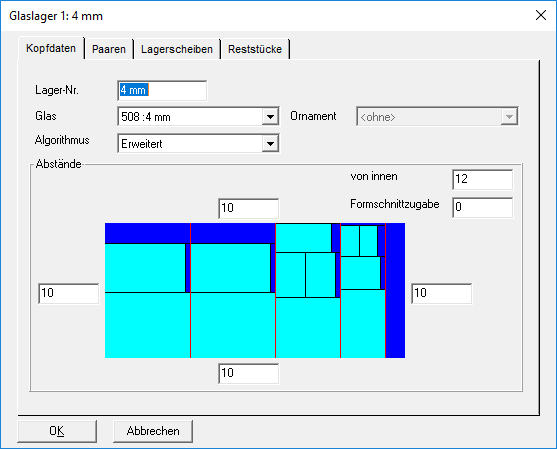The height and width of the screenshot is (449, 557).
Task: Confirm with the OK button
Action: pyautogui.click(x=57, y=431)
